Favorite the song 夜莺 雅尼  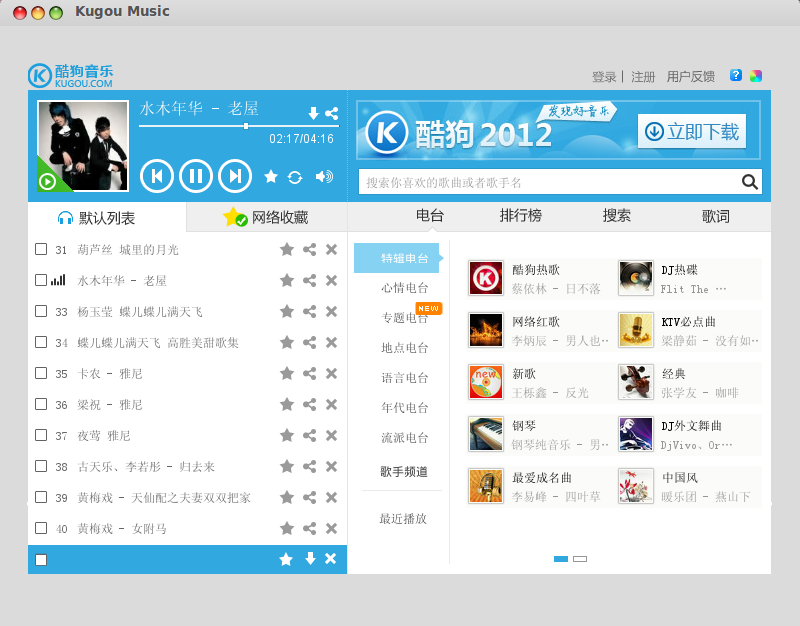click(287, 435)
